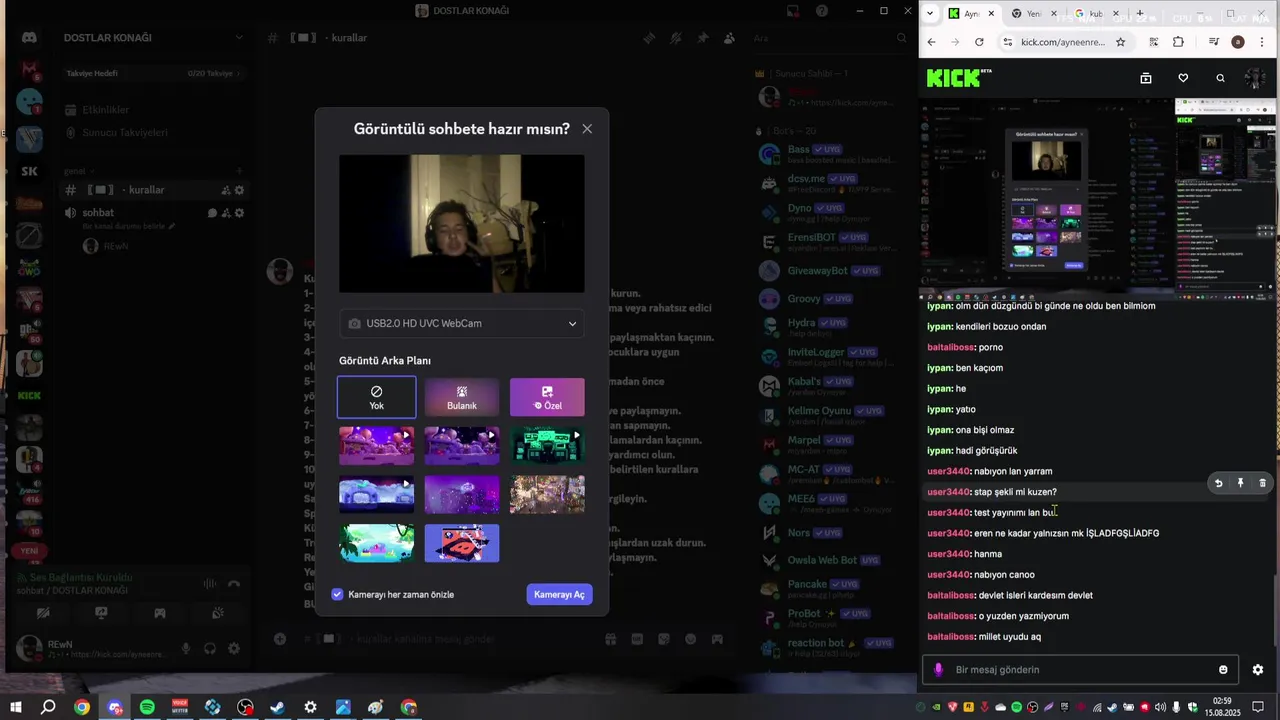Open Discord user settings gear
Viewport: 1280px width, 720px height.
pyautogui.click(x=234, y=648)
